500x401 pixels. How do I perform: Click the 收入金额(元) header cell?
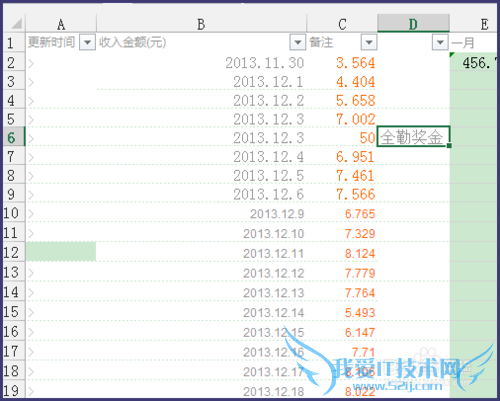pos(201,42)
